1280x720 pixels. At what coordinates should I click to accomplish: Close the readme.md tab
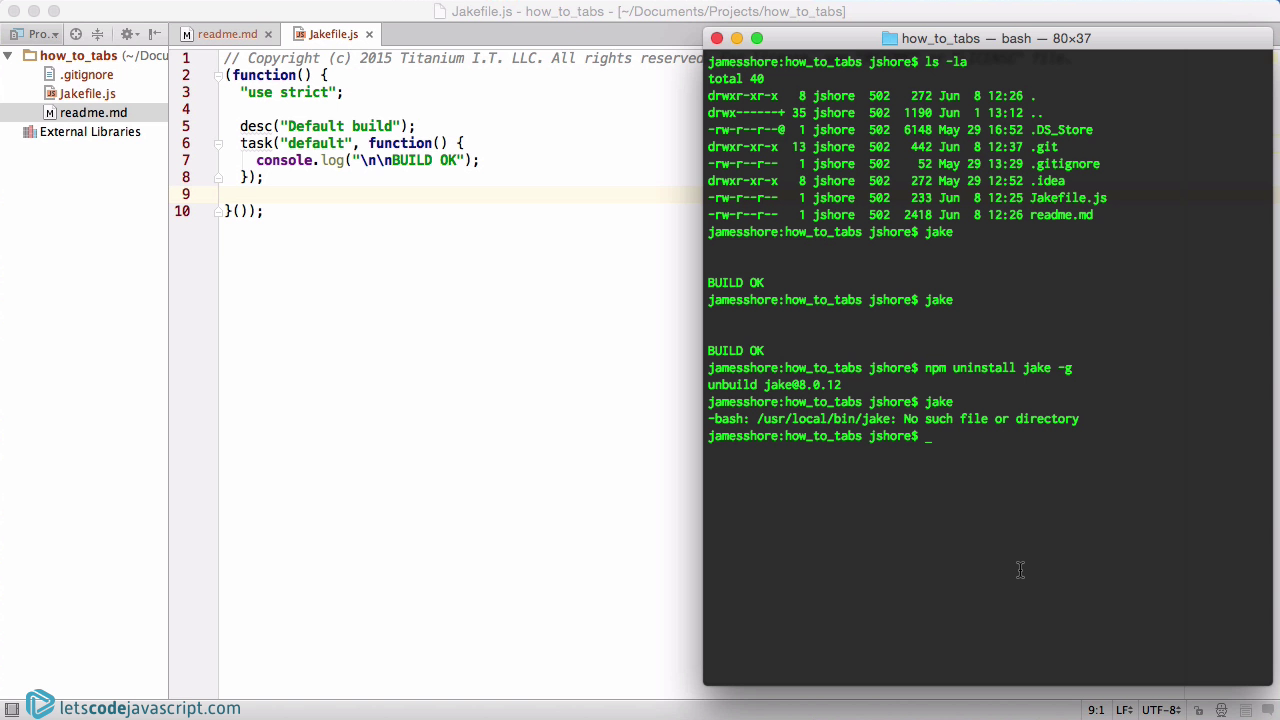pyautogui.click(x=268, y=34)
